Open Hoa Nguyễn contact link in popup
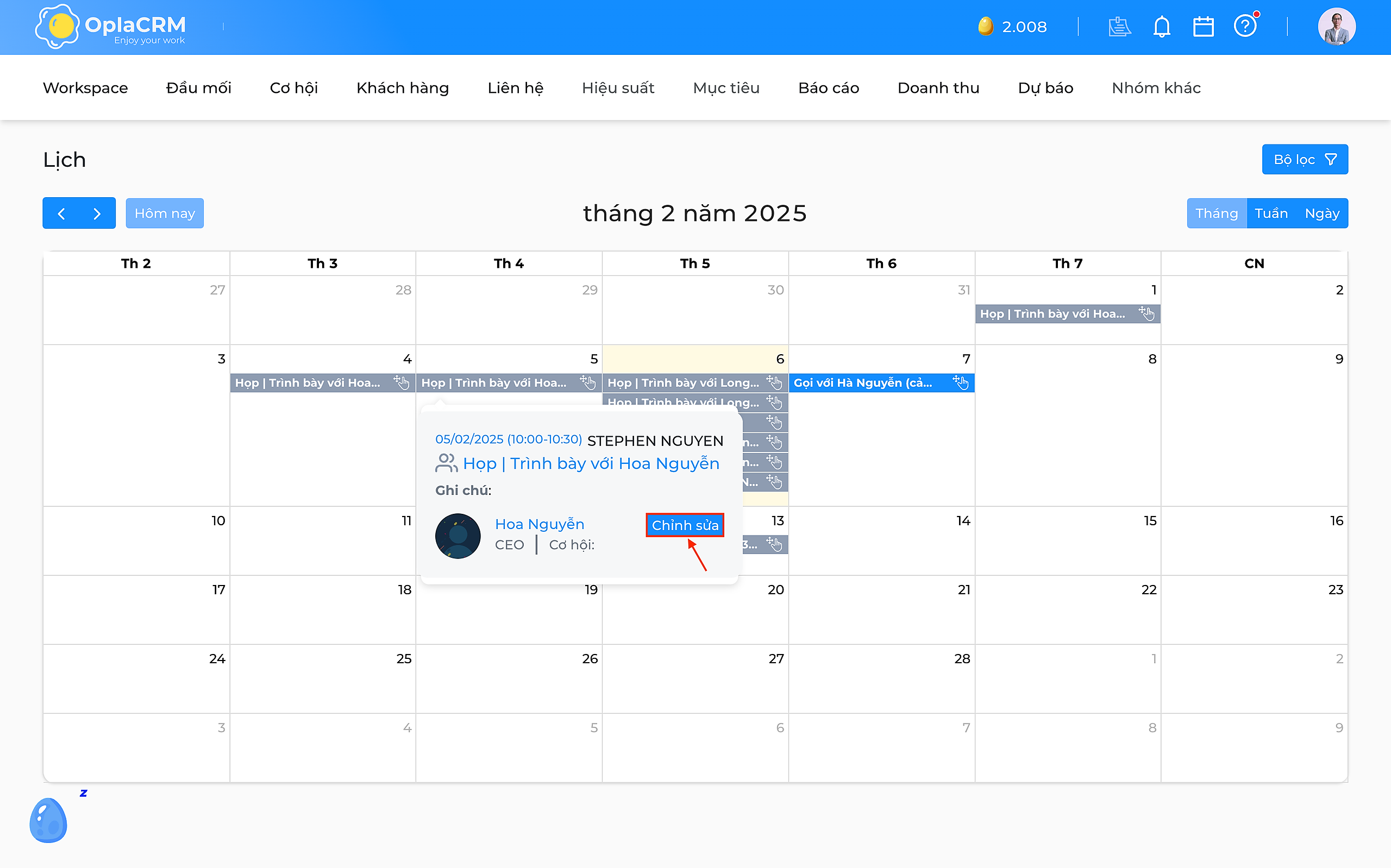Image resolution: width=1391 pixels, height=868 pixels. click(540, 524)
